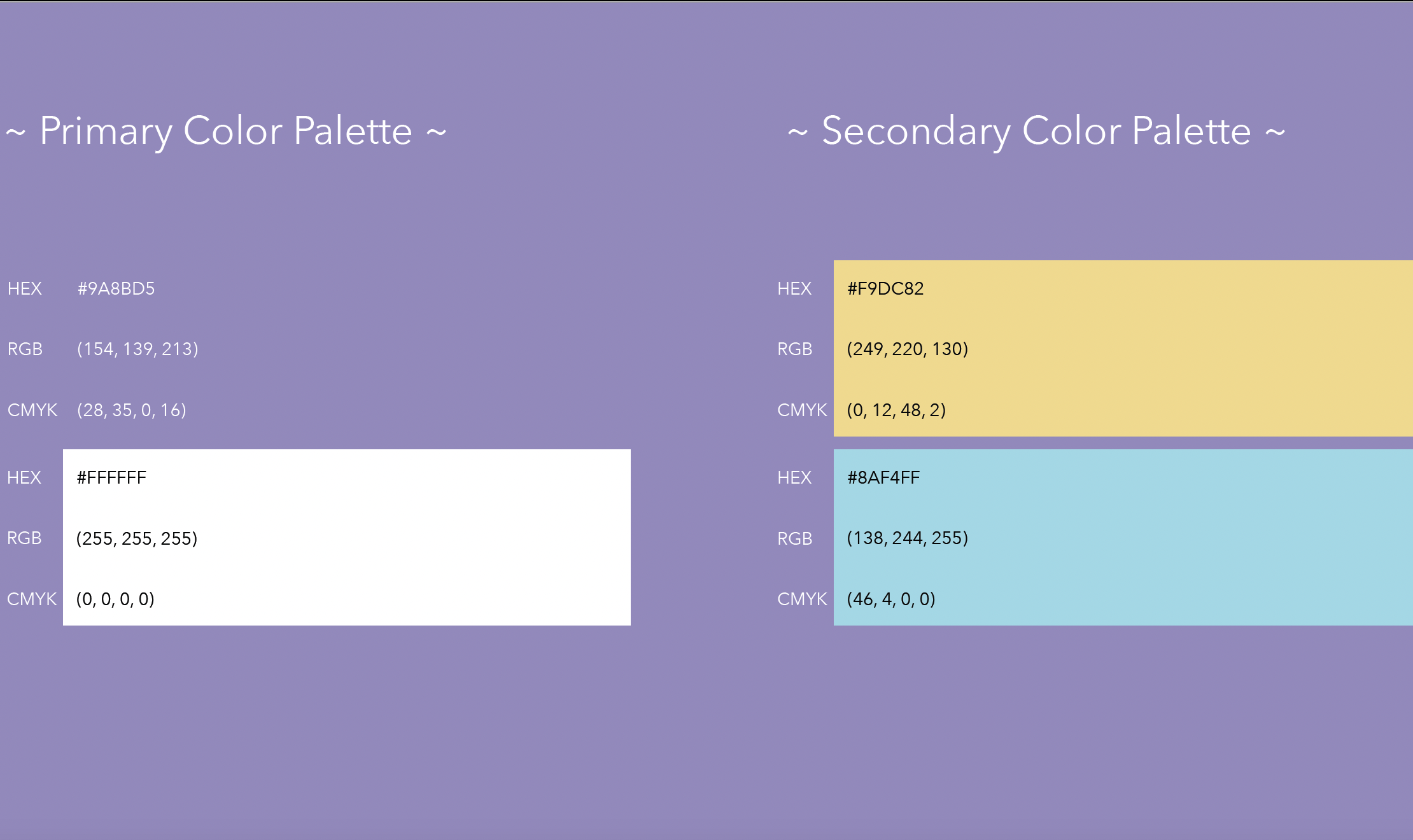
Task: Click the (255, 255, 255) RGB value
Action: (x=137, y=539)
